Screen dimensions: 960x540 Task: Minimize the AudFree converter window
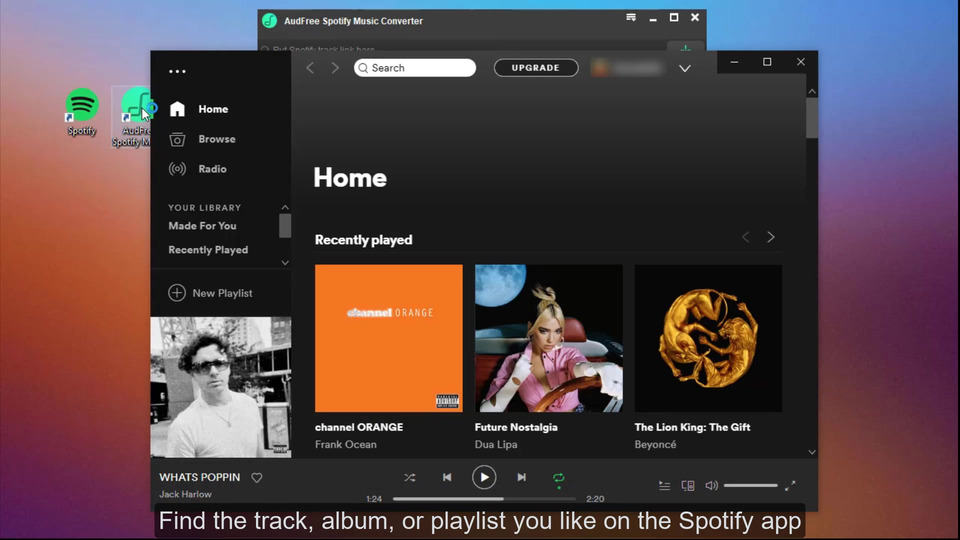coord(653,18)
